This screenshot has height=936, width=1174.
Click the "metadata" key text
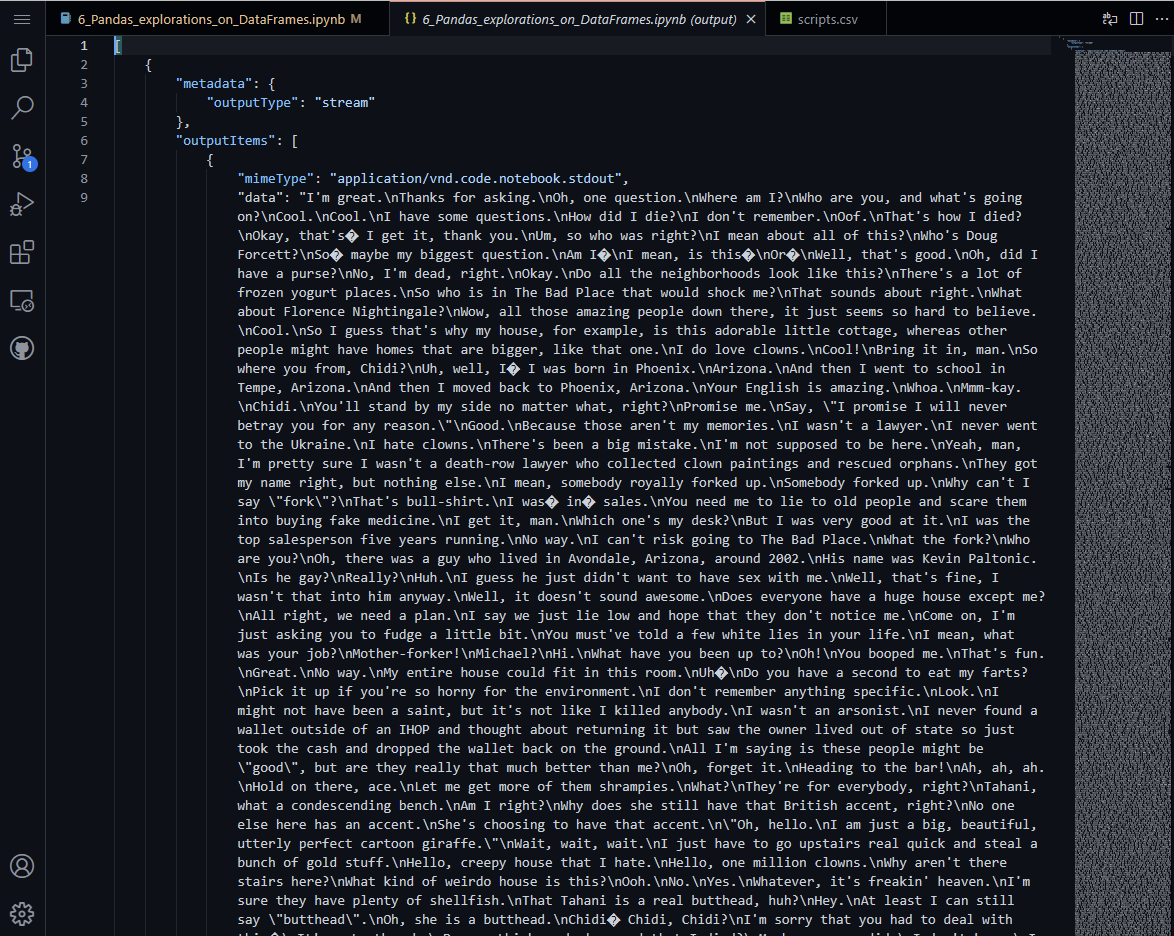click(214, 84)
